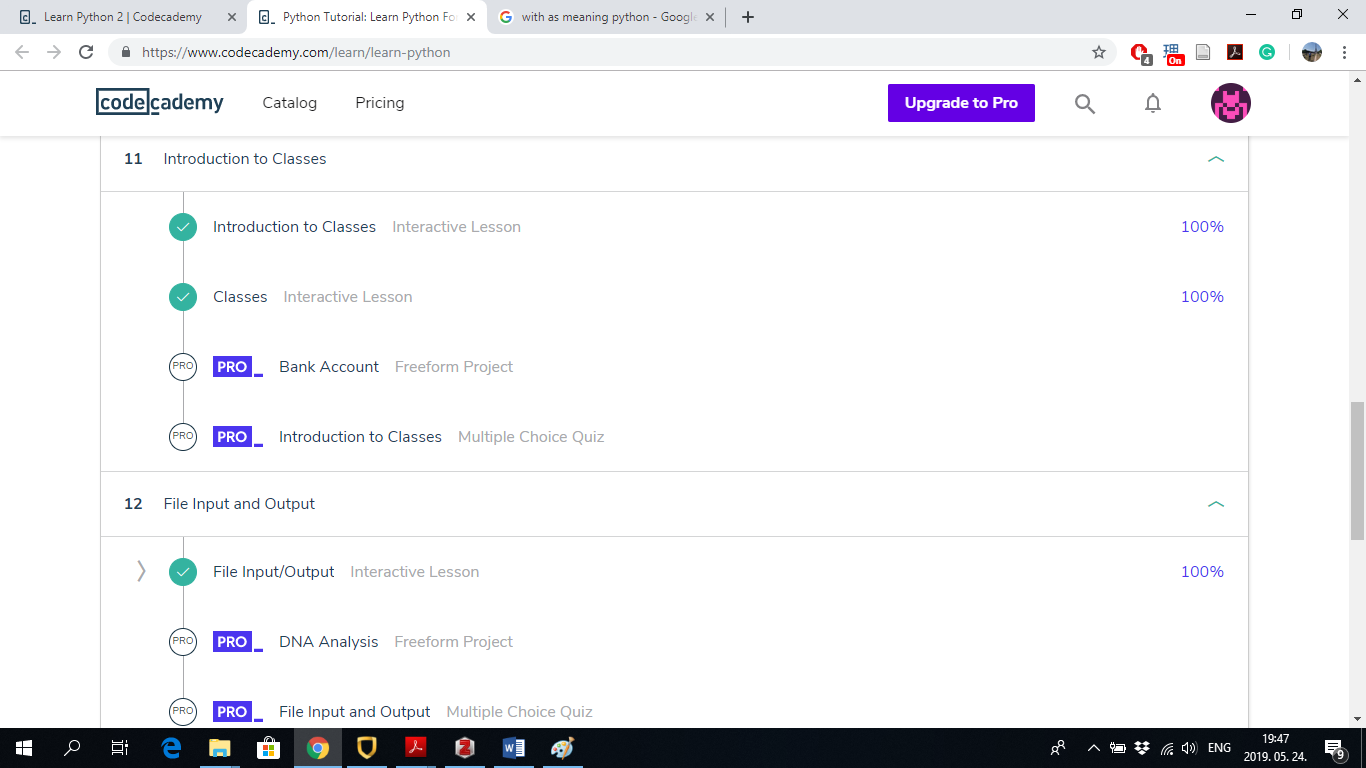Screen dimensions: 1366x768
Task: Click the 100% progress for Classes lesson
Action: (x=1202, y=297)
